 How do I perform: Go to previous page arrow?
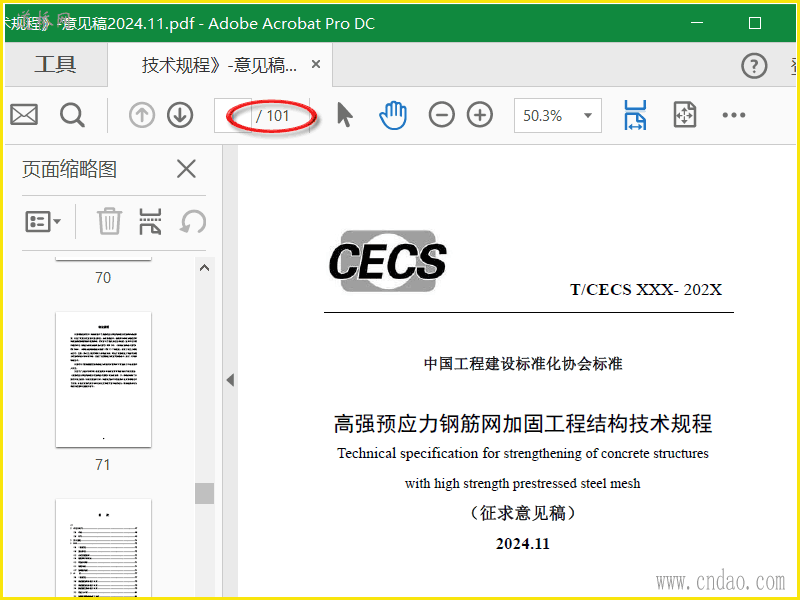[x=141, y=115]
